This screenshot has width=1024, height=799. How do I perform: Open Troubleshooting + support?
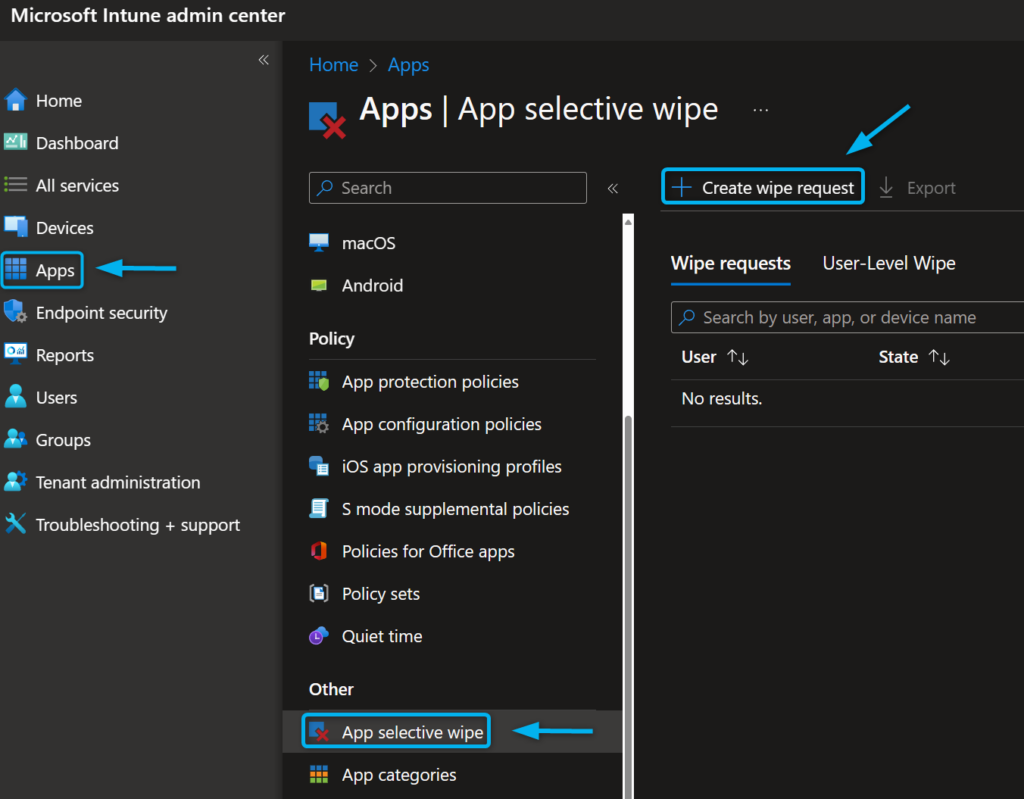[x=137, y=524]
